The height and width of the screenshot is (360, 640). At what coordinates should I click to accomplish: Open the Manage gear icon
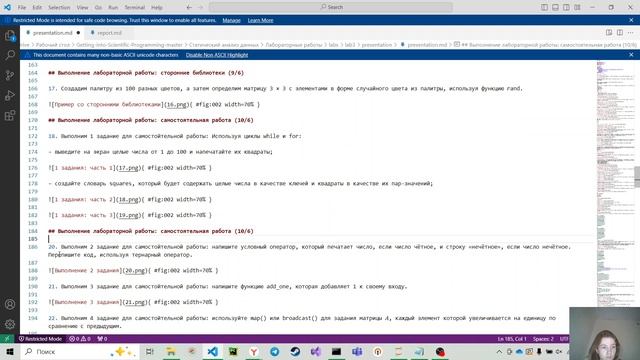10,324
